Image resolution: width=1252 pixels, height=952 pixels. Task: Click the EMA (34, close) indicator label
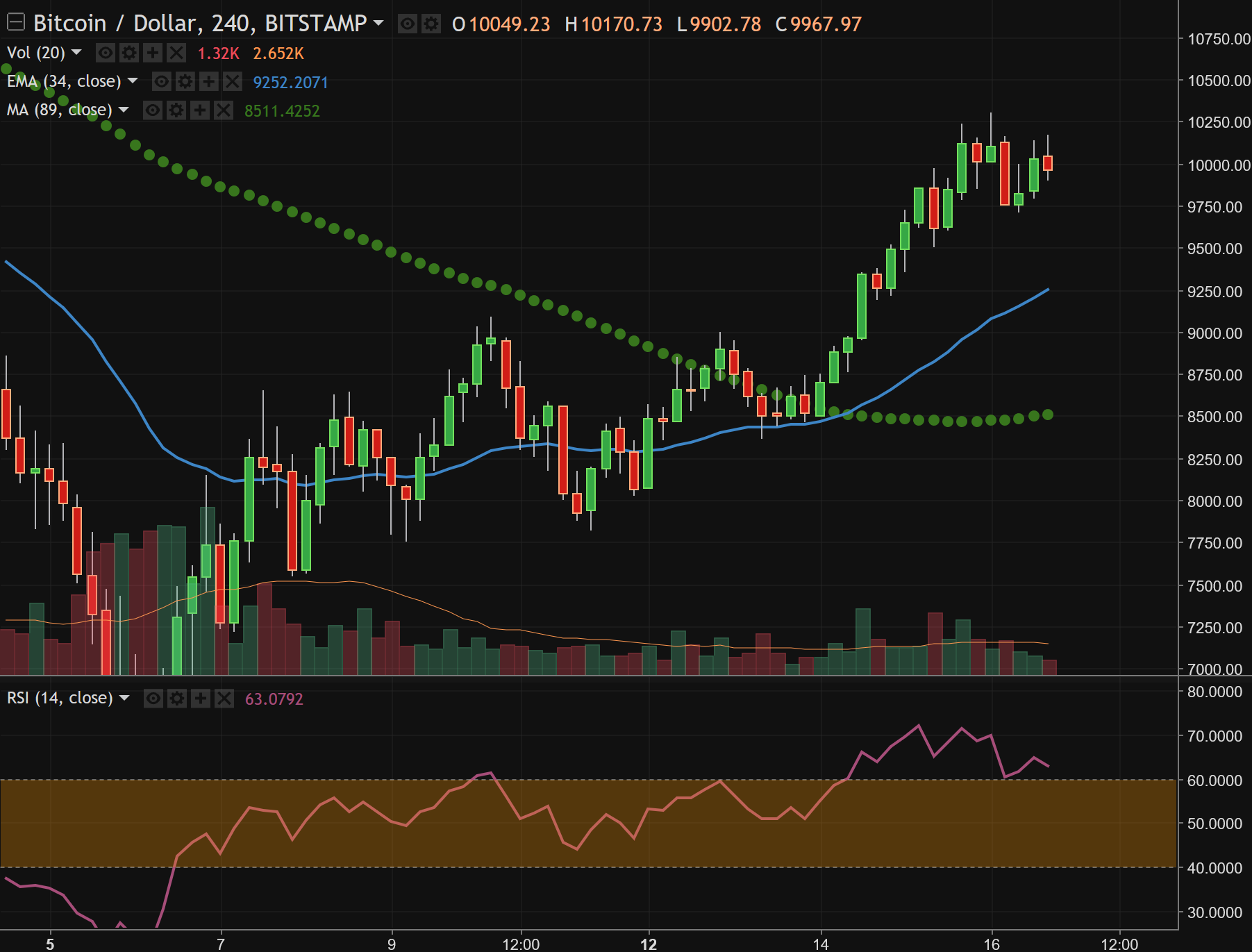(64, 81)
